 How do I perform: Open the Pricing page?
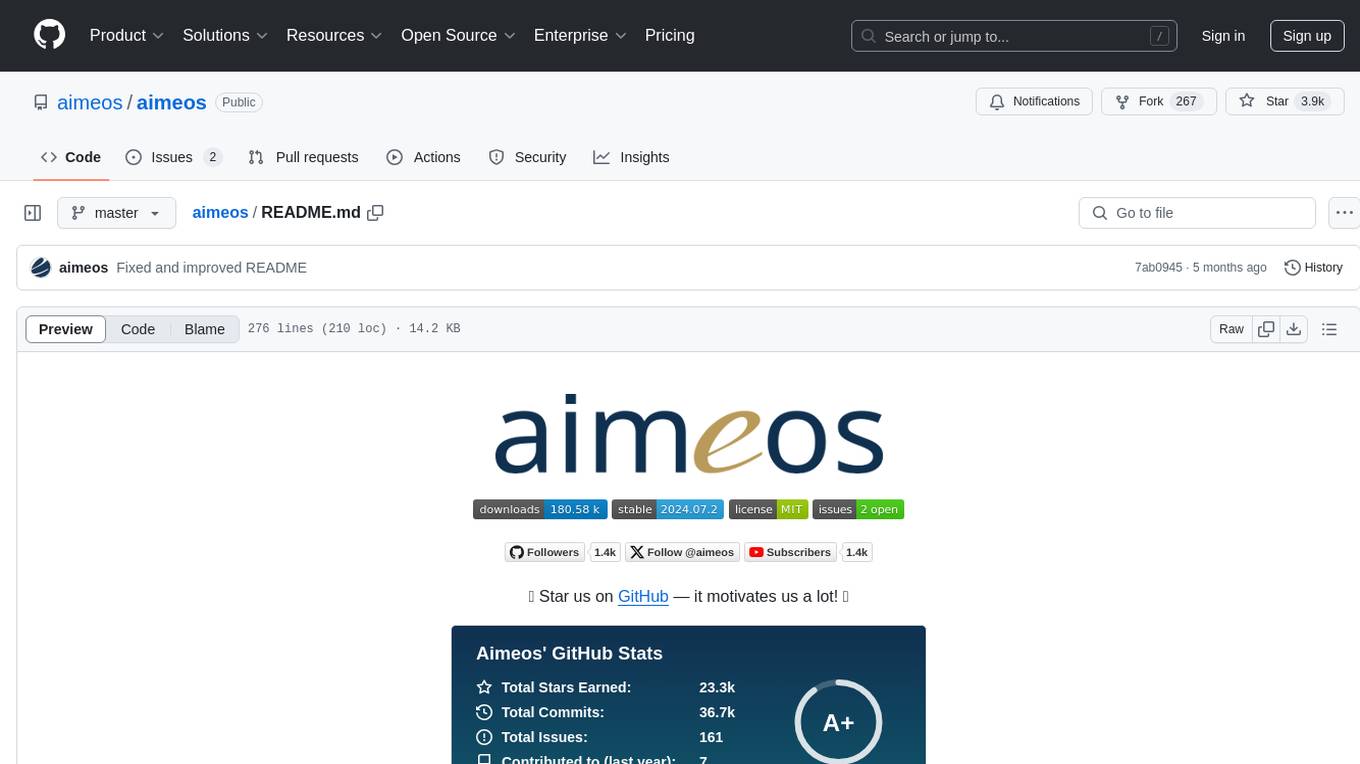tap(670, 35)
